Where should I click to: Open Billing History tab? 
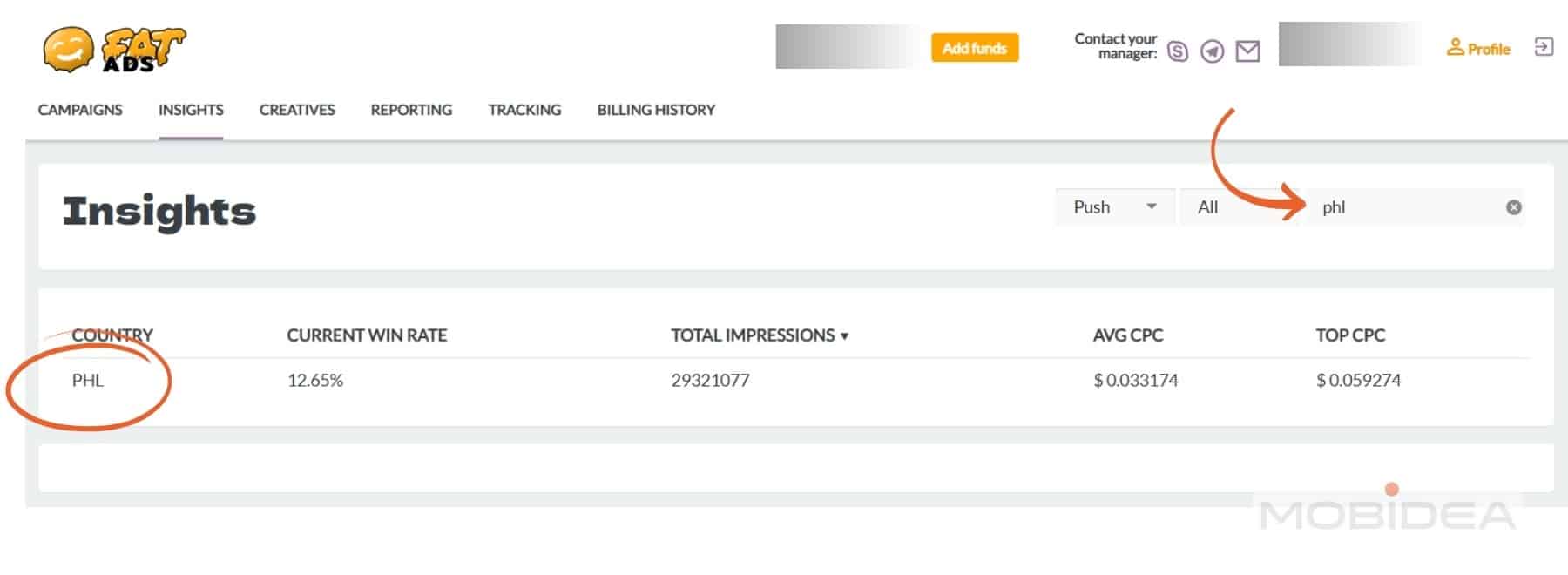point(656,110)
